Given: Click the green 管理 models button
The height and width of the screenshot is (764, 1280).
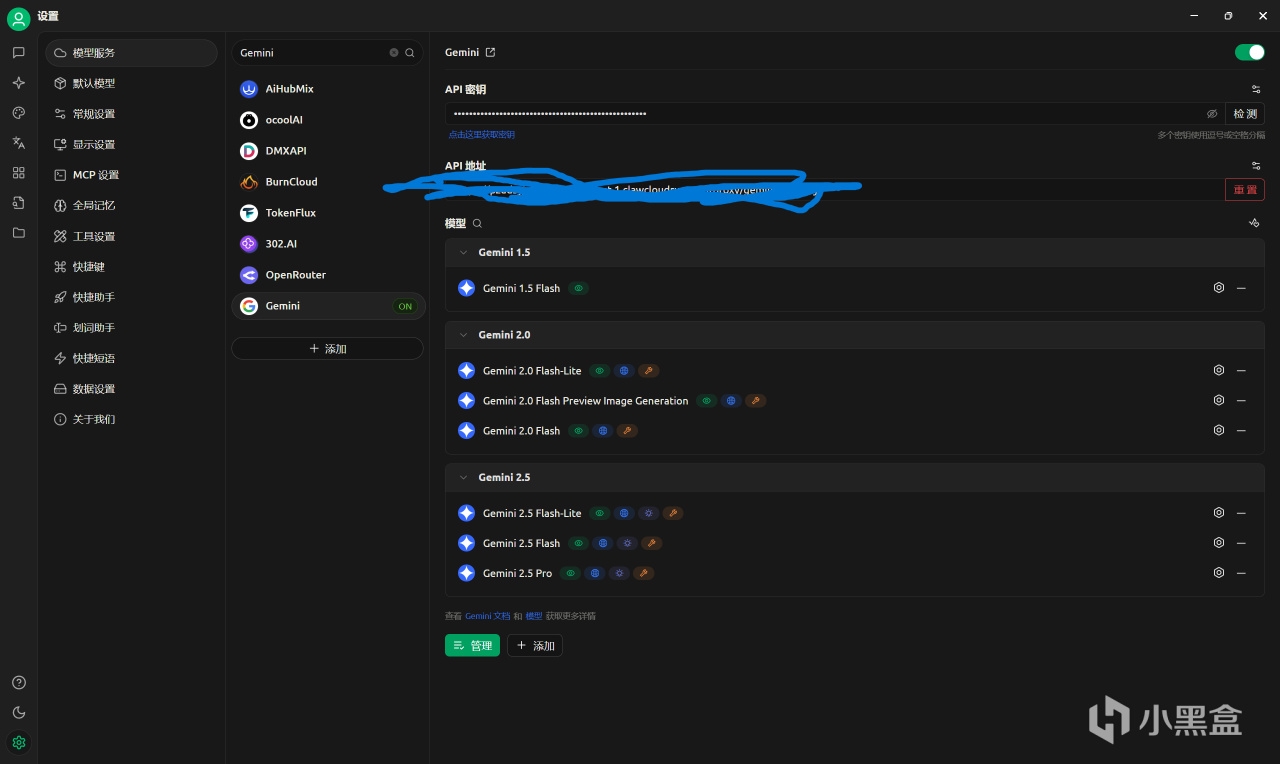Looking at the screenshot, I should pos(472,646).
